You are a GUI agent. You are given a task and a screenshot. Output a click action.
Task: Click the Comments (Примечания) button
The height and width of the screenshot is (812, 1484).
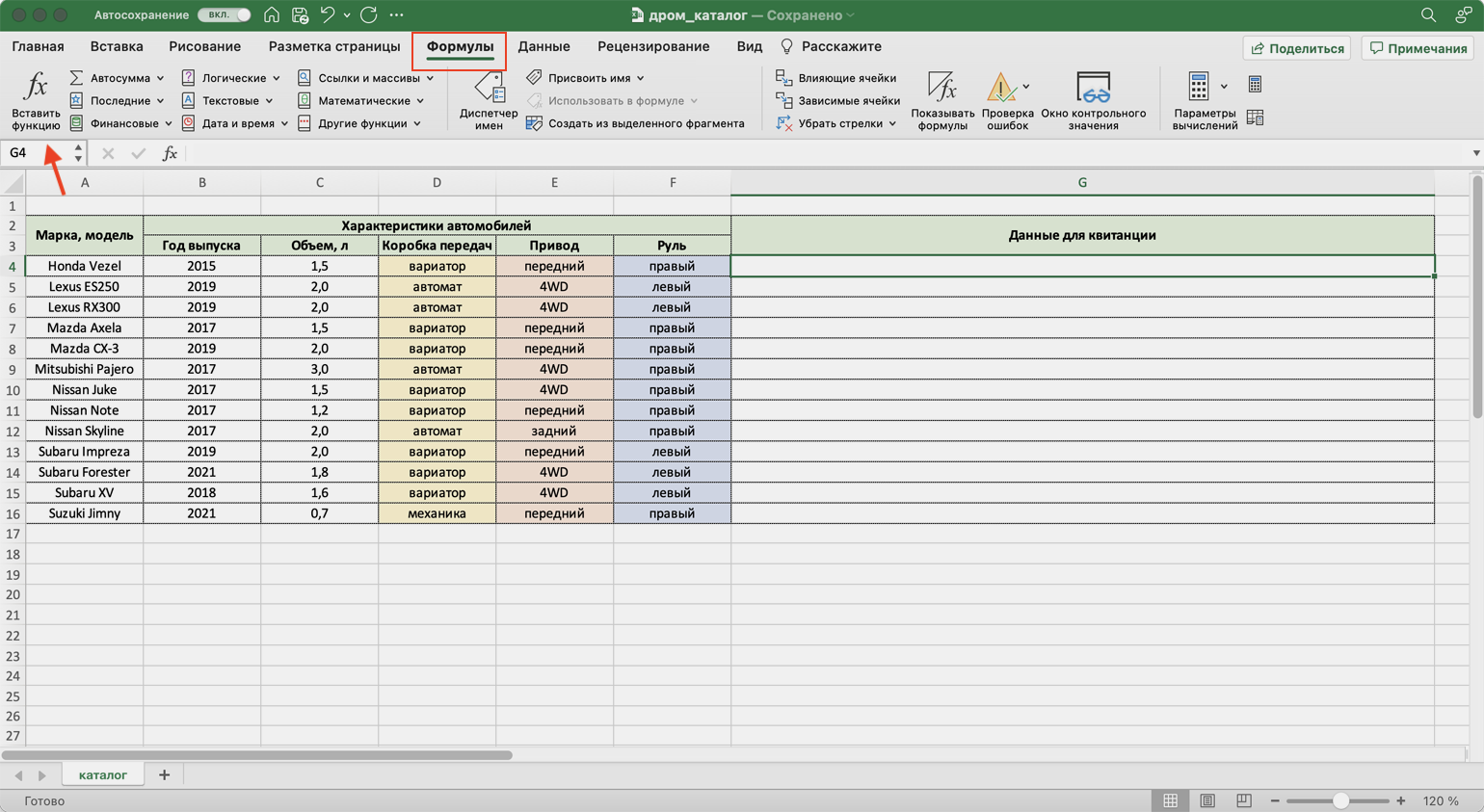[1418, 48]
